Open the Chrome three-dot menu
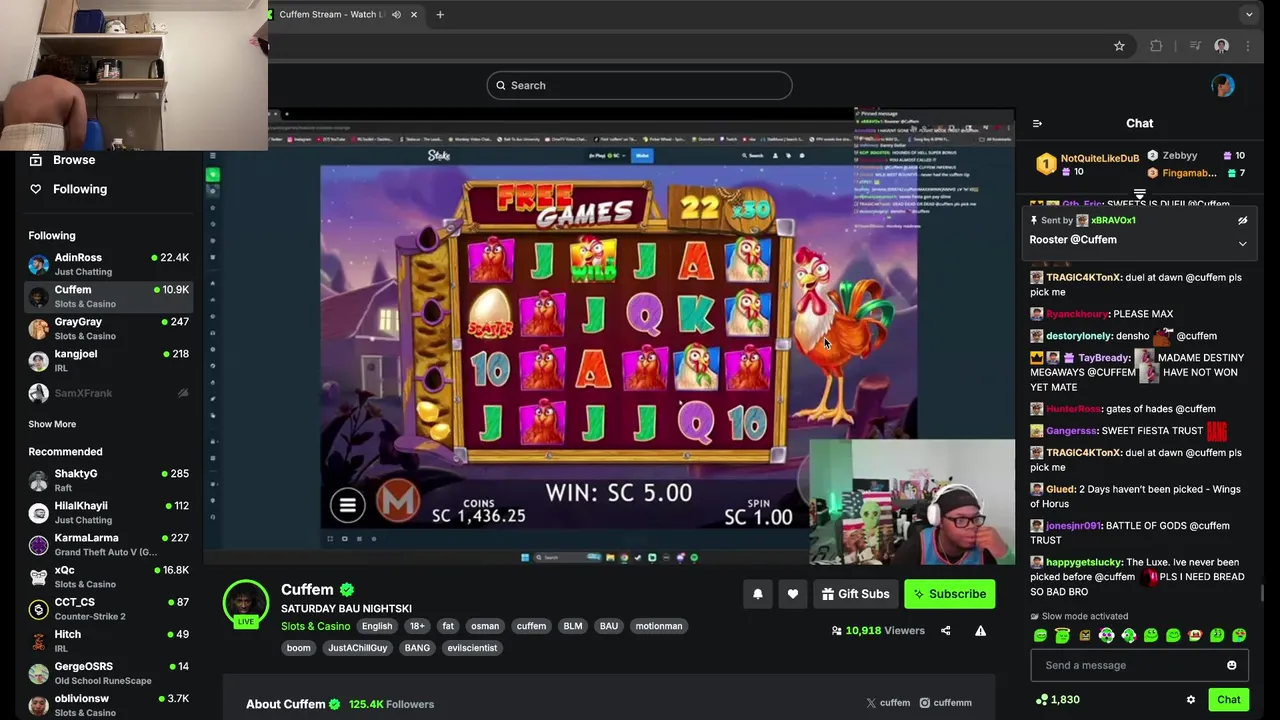Screen dimensions: 1280x720 (x=1248, y=46)
